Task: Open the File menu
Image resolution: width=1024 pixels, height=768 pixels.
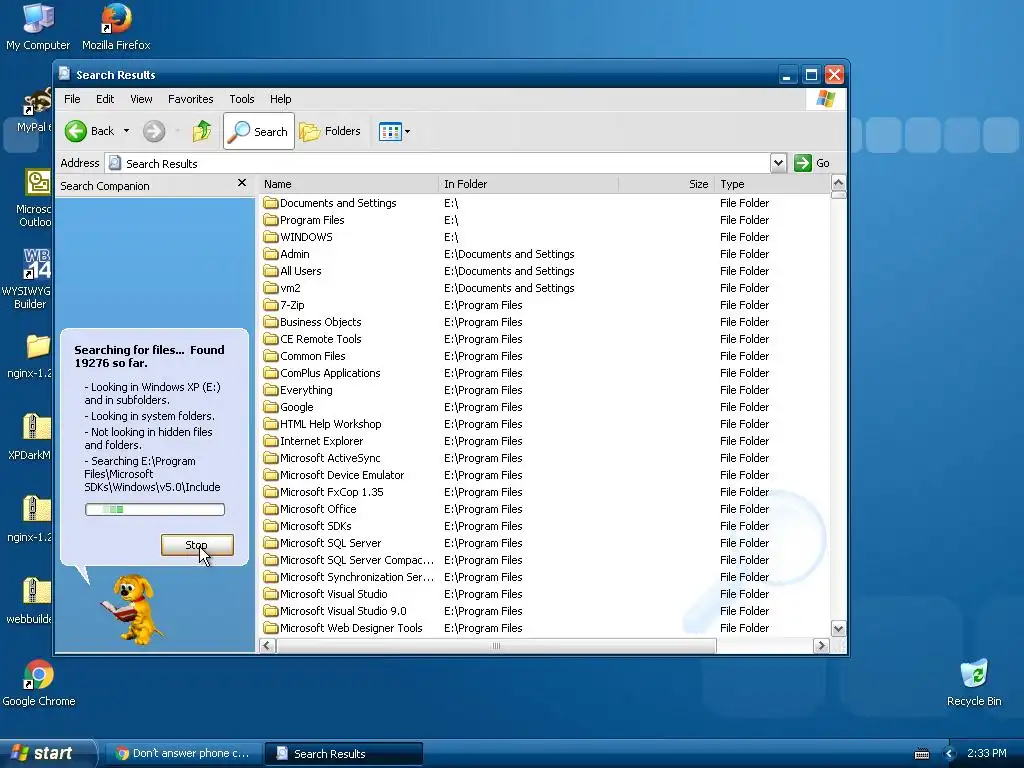Action: (x=72, y=99)
